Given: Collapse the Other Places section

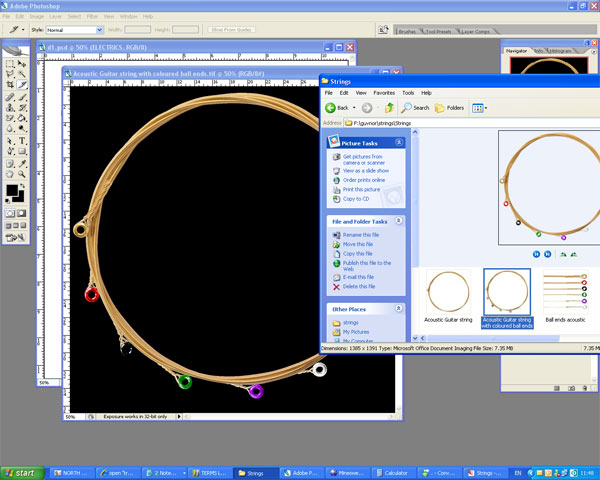Looking at the screenshot, I should point(399,309).
